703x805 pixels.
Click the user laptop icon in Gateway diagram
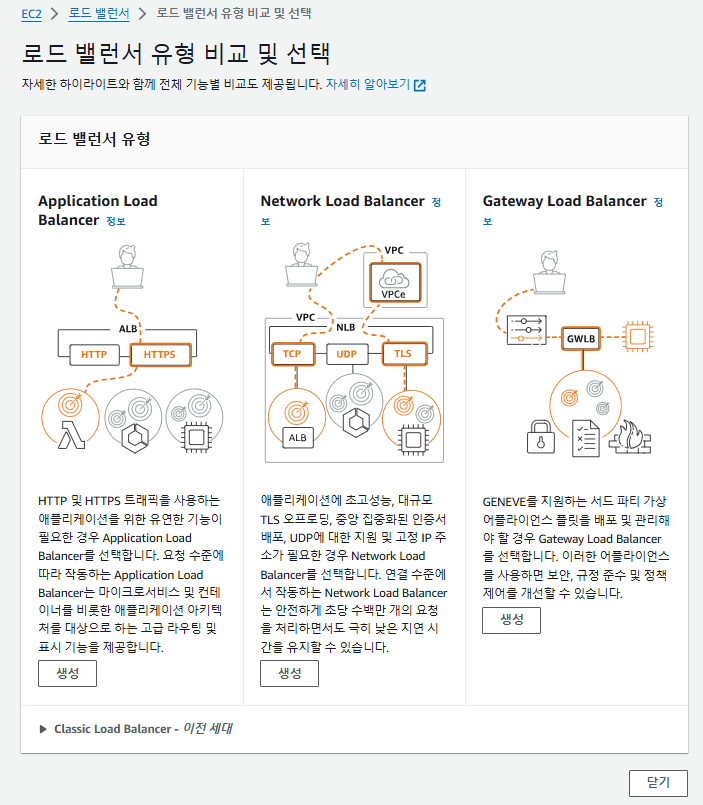549,272
